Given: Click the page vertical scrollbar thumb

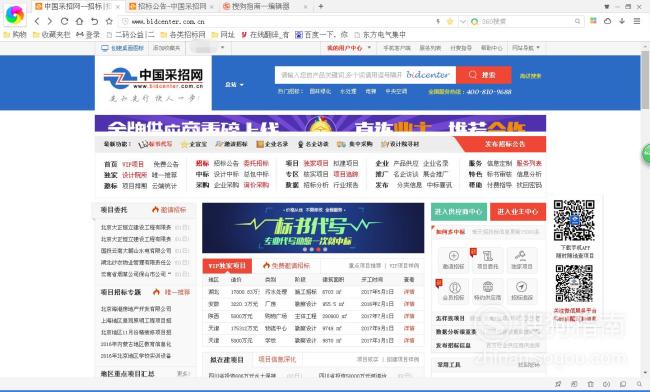Looking at the screenshot, I should point(645,79).
